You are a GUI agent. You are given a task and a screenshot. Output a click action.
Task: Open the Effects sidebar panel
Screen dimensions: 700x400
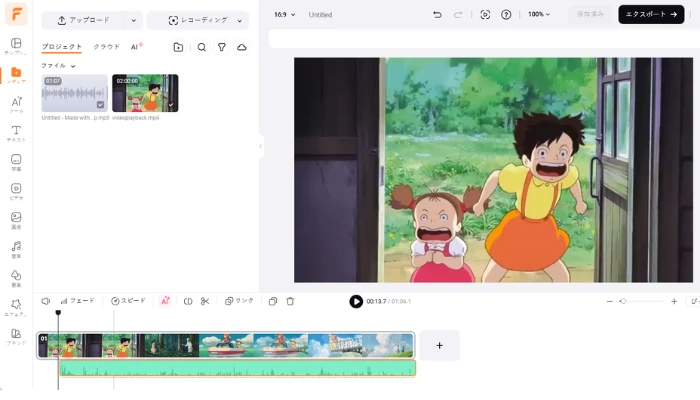point(16,308)
